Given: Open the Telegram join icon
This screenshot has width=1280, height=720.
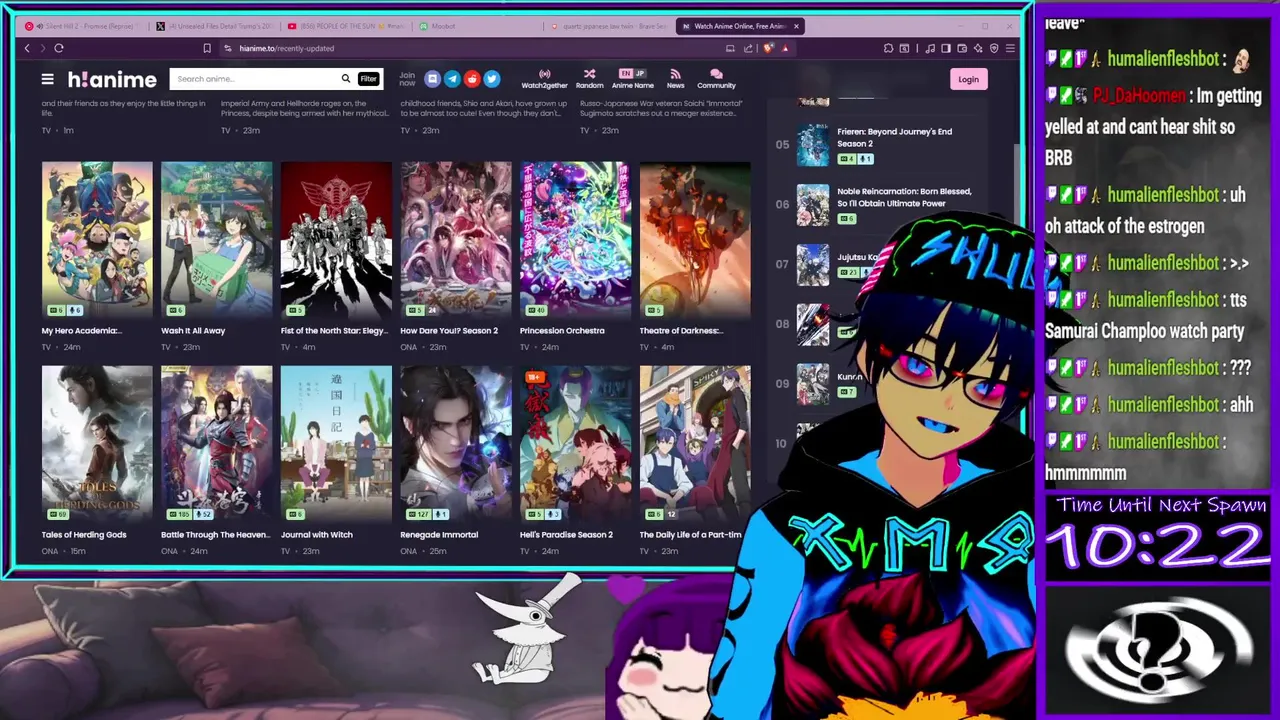Looking at the screenshot, I should click(x=452, y=79).
